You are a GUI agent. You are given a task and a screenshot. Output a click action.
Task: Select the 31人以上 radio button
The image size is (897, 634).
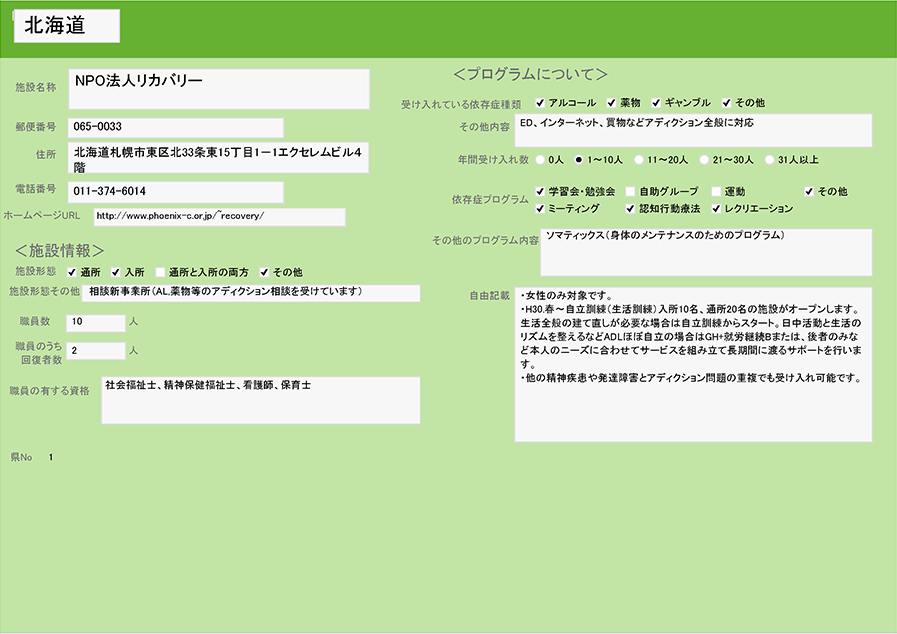tap(769, 159)
